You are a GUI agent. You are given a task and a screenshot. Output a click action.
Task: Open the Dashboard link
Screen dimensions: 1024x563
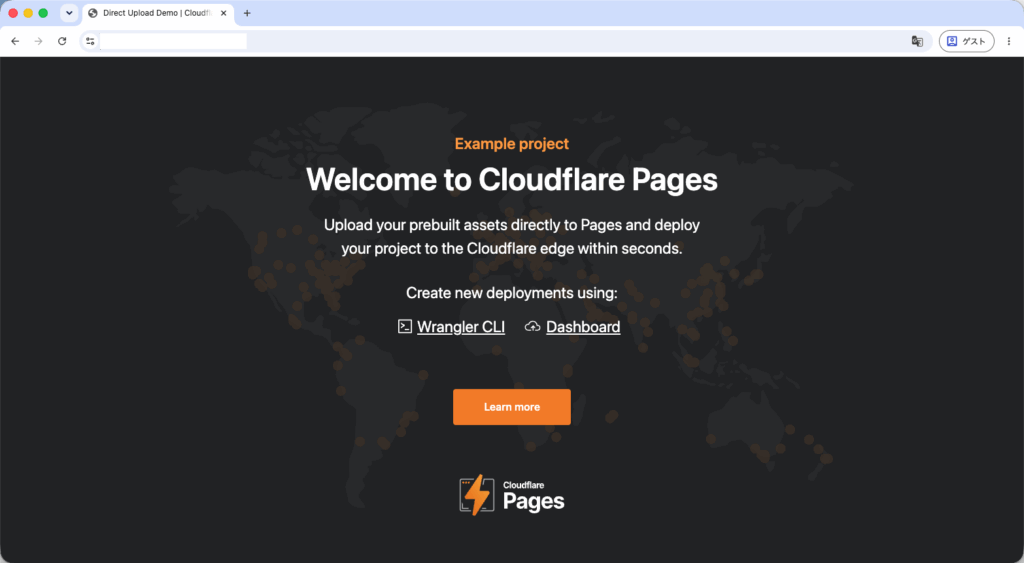coord(583,327)
